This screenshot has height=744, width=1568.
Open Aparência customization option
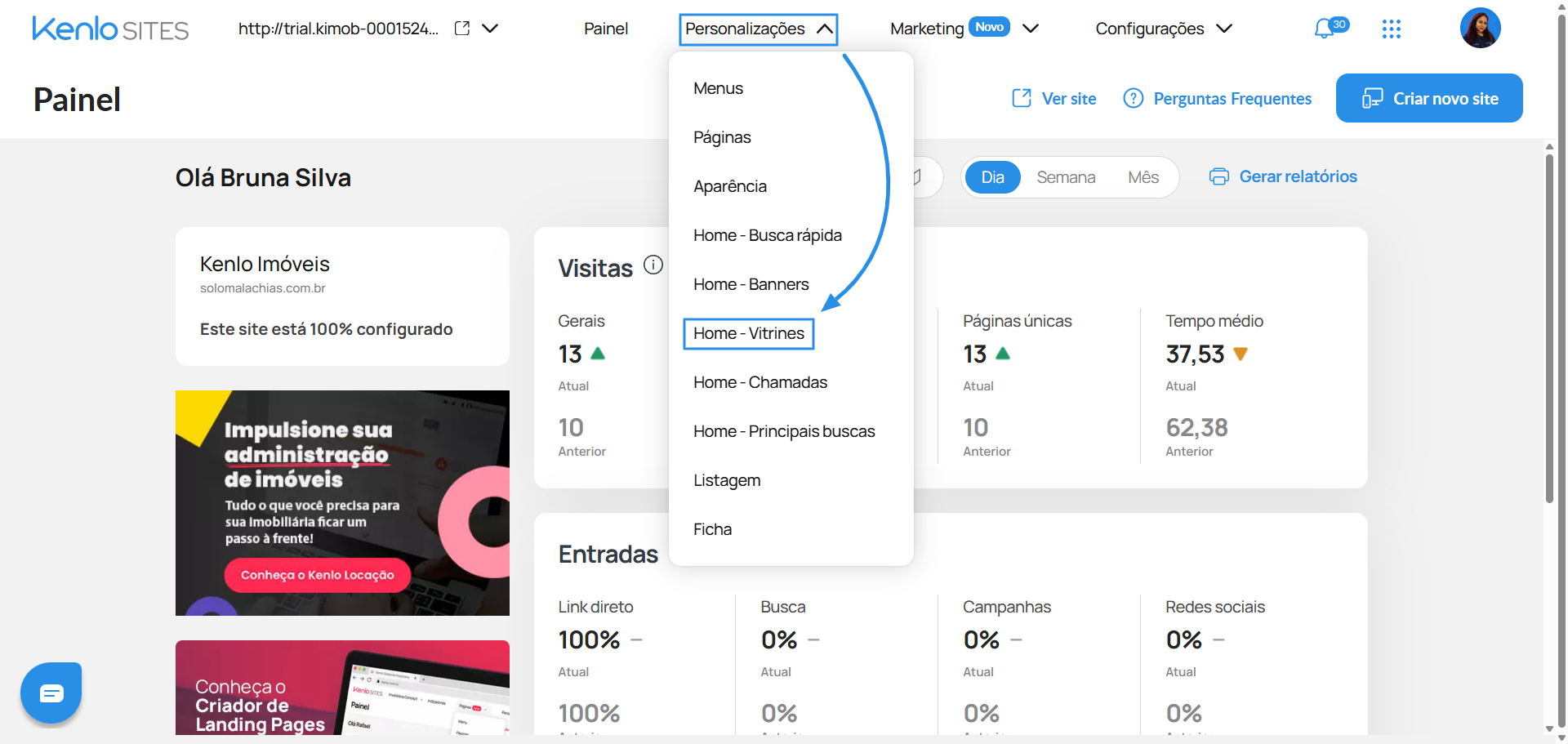coord(730,186)
